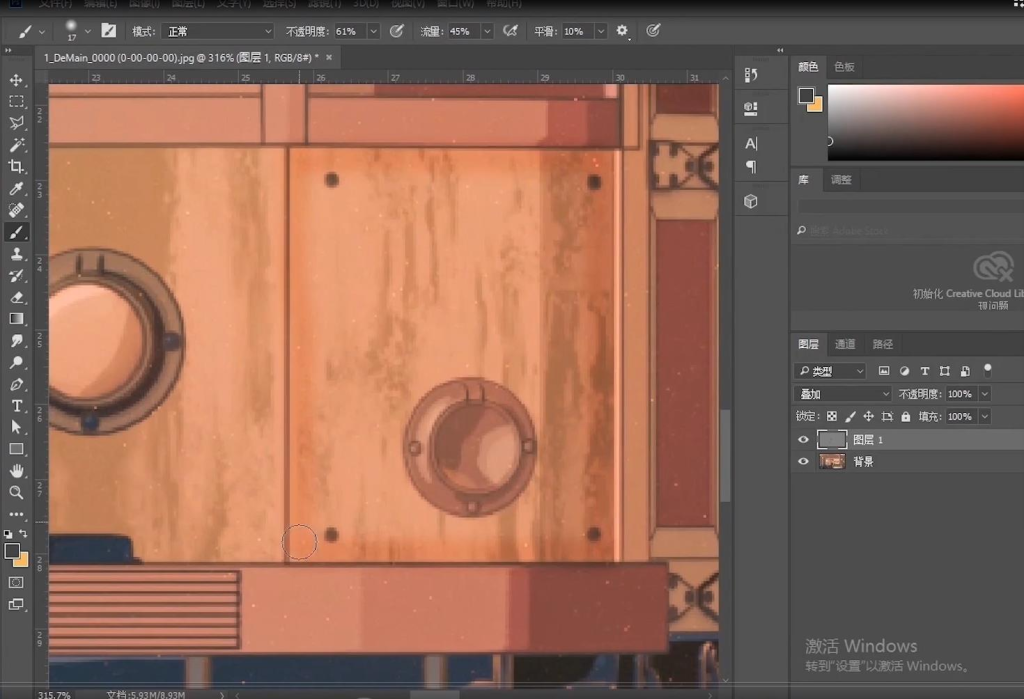This screenshot has height=699, width=1024.
Task: Select the Rectangular Marquee tool
Action: pos(16,102)
